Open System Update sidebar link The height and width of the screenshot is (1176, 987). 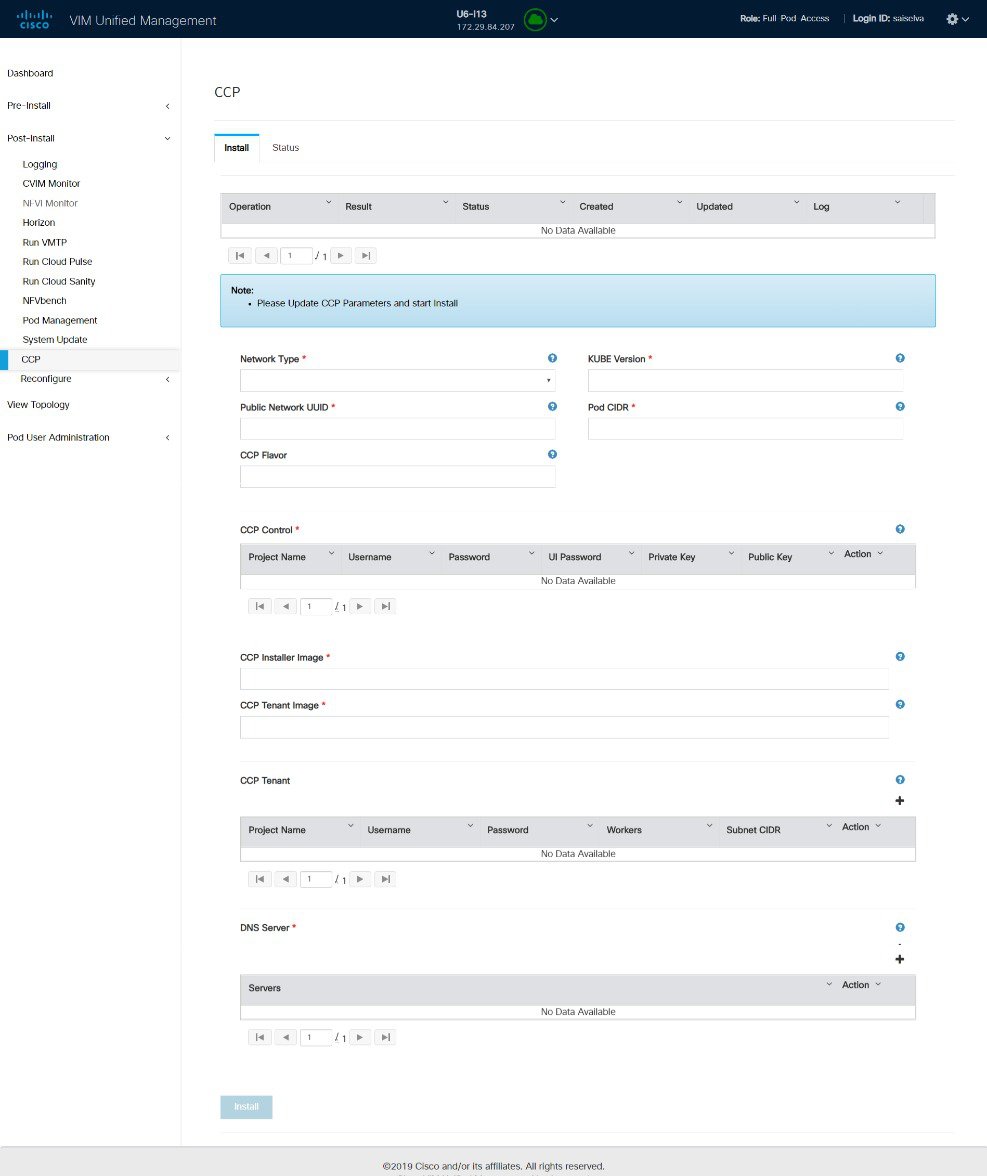[x=55, y=340]
